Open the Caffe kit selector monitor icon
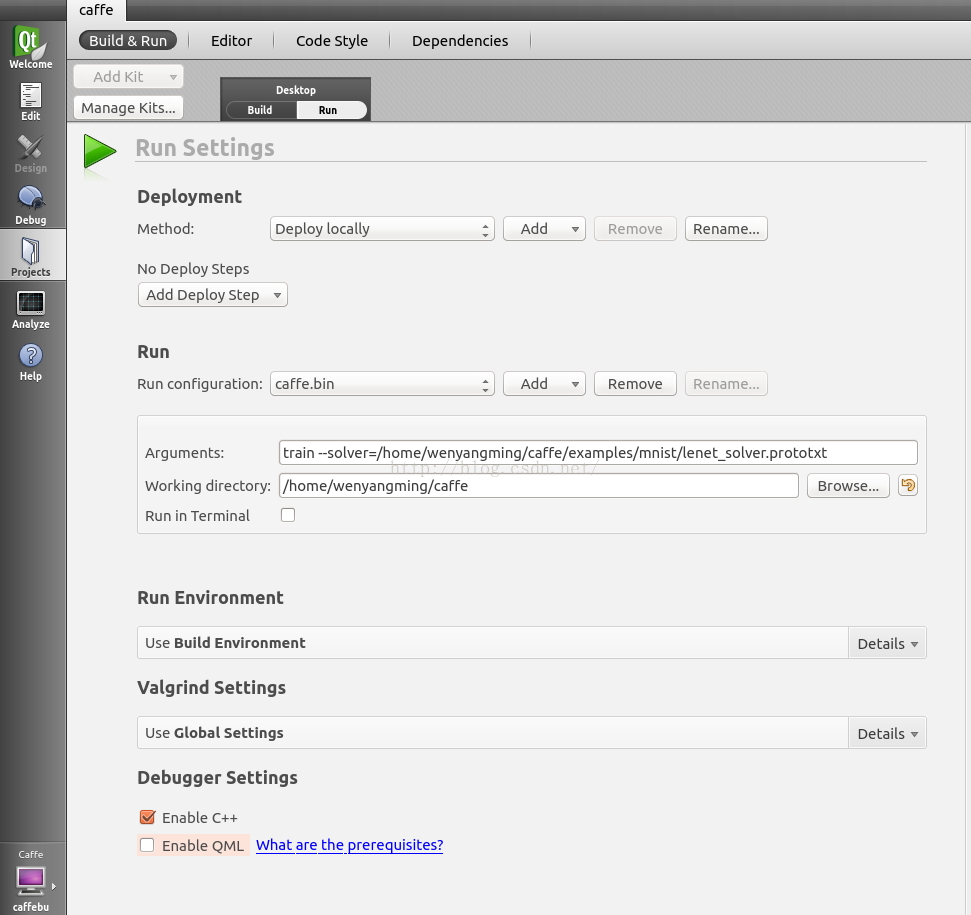Viewport: 971px width, 915px height. pyautogui.click(x=30, y=881)
